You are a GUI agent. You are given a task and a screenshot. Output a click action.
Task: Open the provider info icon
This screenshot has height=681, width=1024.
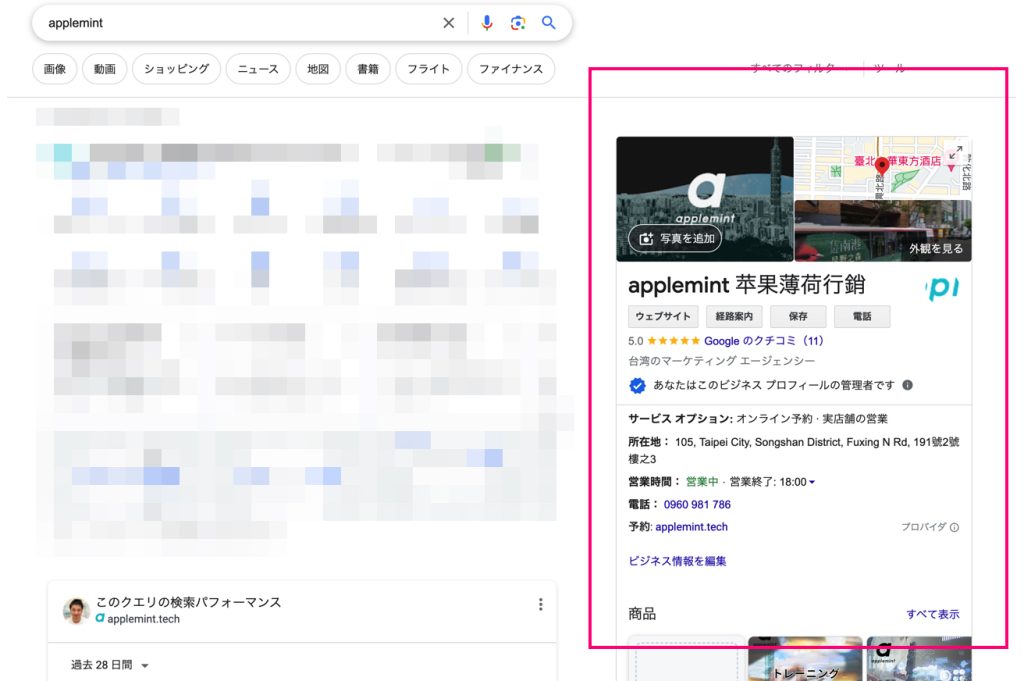(954, 528)
